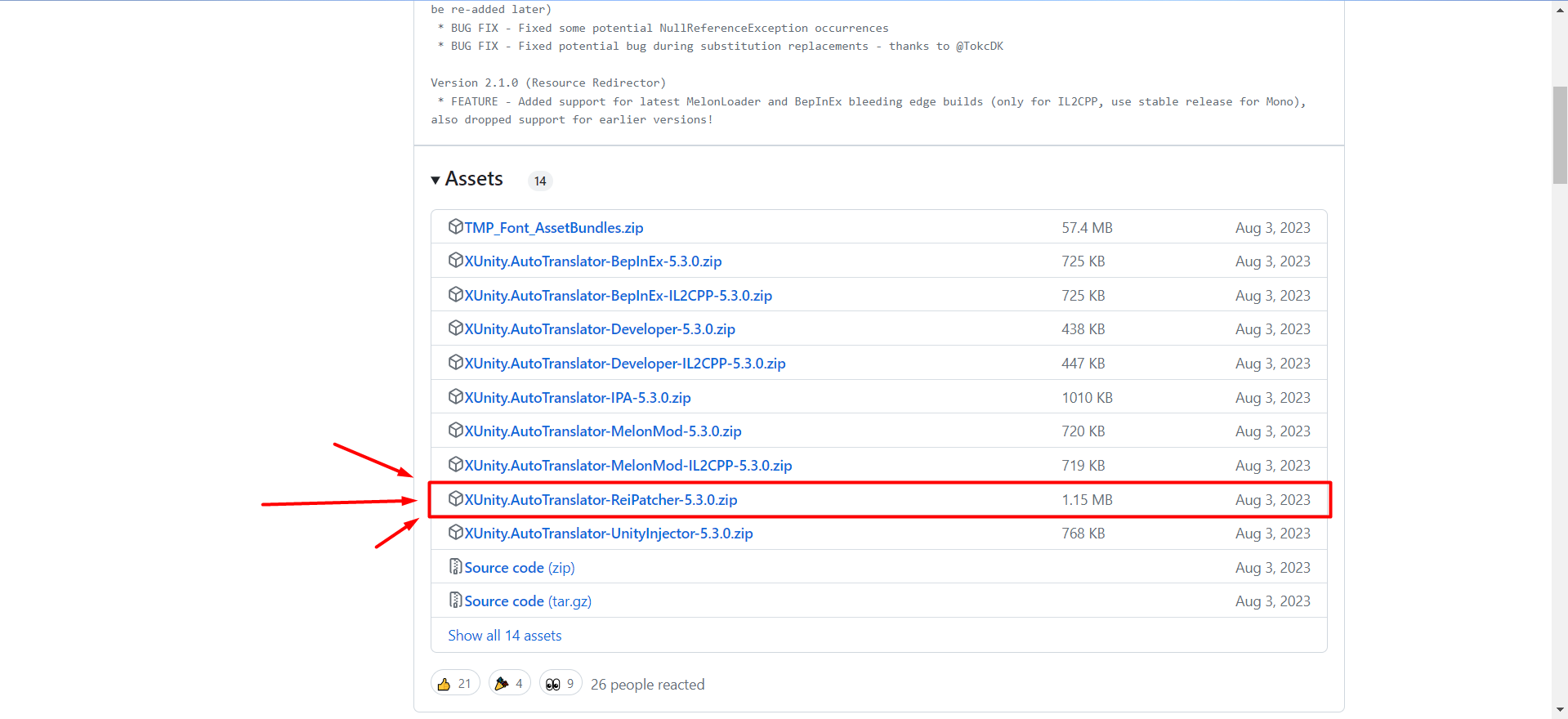This screenshot has height=719, width=1568.
Task: Click the '720 KB' file size
Action: pos(1083,431)
